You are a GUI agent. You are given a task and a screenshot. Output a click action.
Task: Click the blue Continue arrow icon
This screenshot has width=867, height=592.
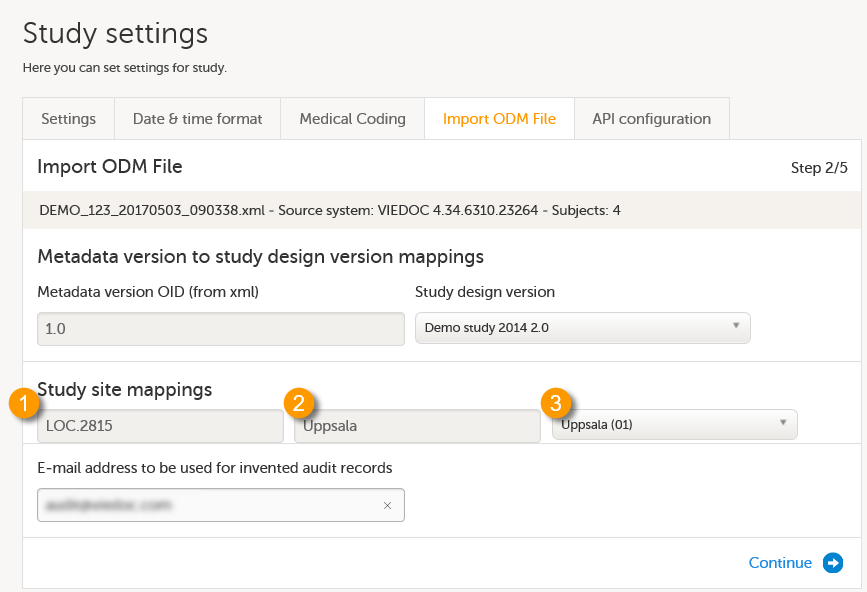(833, 563)
